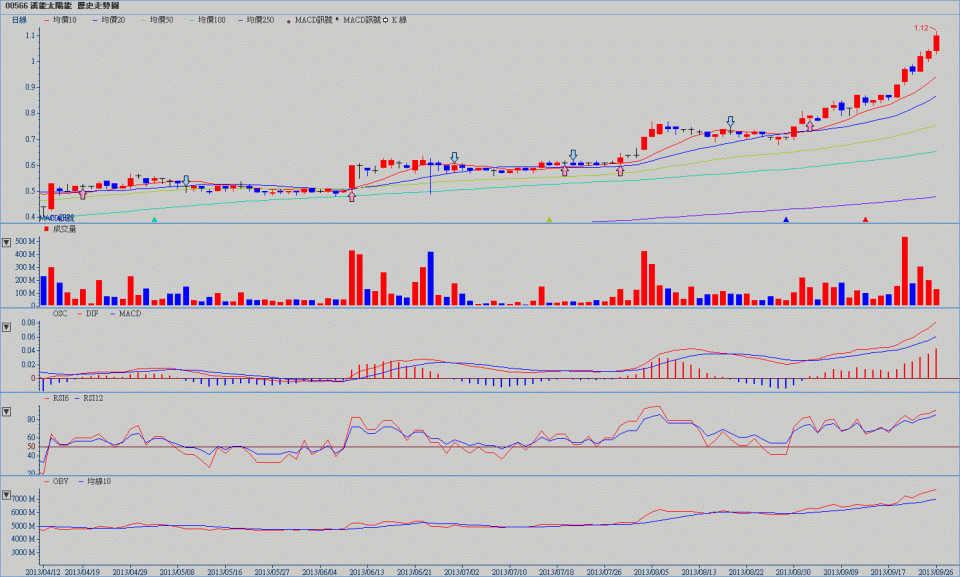Toggle the 均價250 moving average legend

(x=256, y=19)
